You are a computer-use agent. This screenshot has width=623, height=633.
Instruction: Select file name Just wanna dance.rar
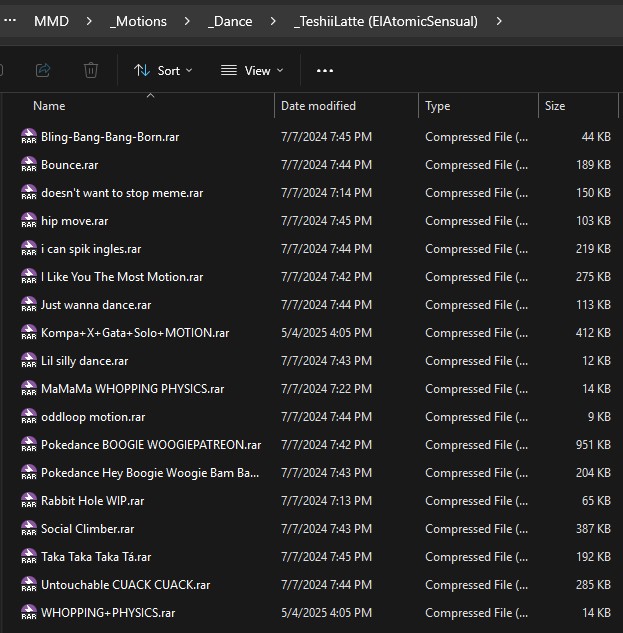pos(96,305)
